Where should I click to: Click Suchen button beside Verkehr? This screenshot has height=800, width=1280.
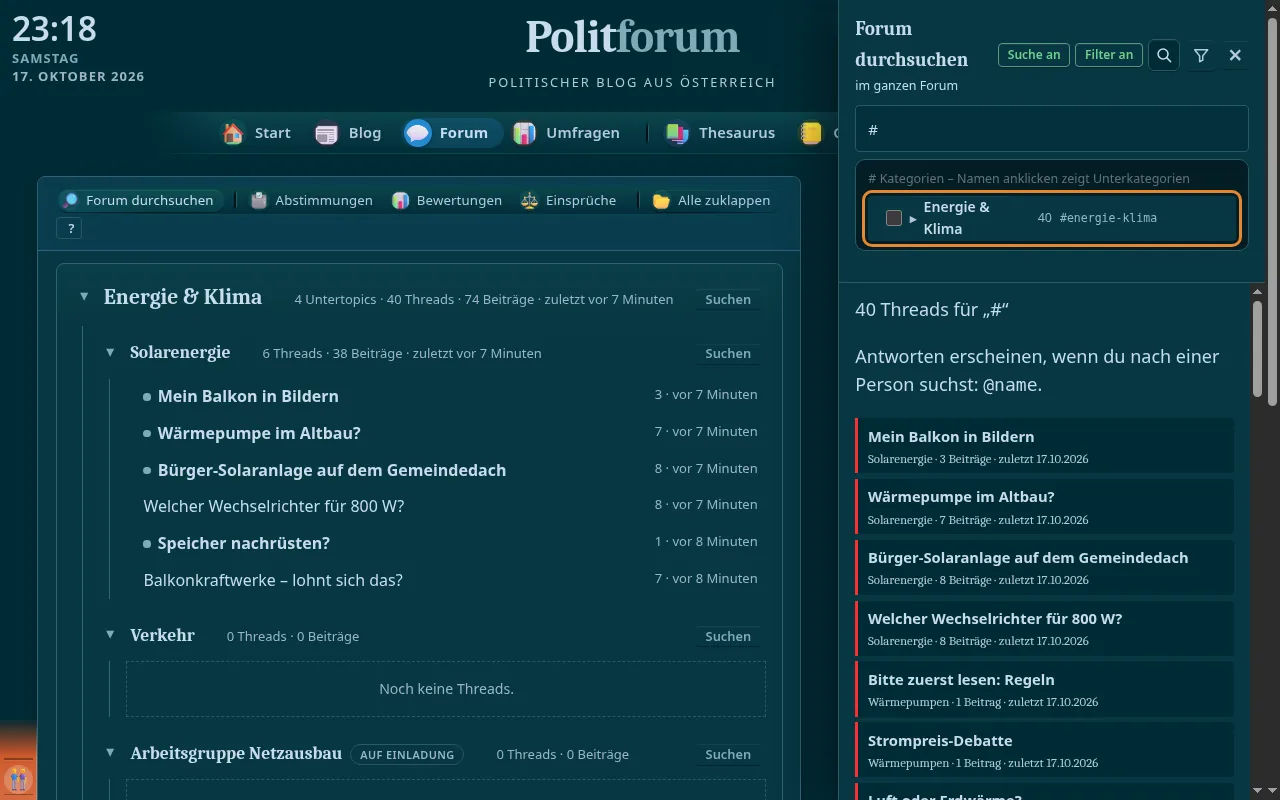coord(728,636)
